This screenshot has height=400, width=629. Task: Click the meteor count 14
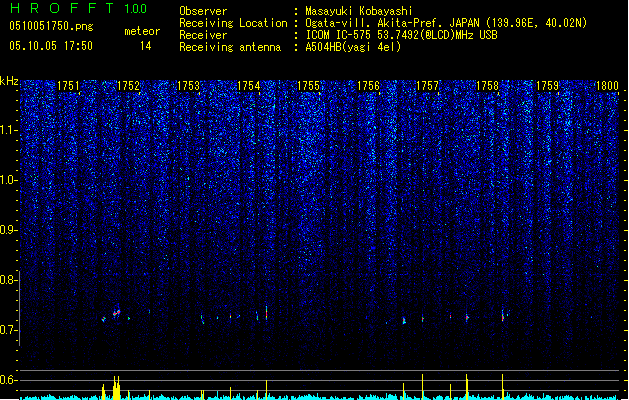click(146, 46)
